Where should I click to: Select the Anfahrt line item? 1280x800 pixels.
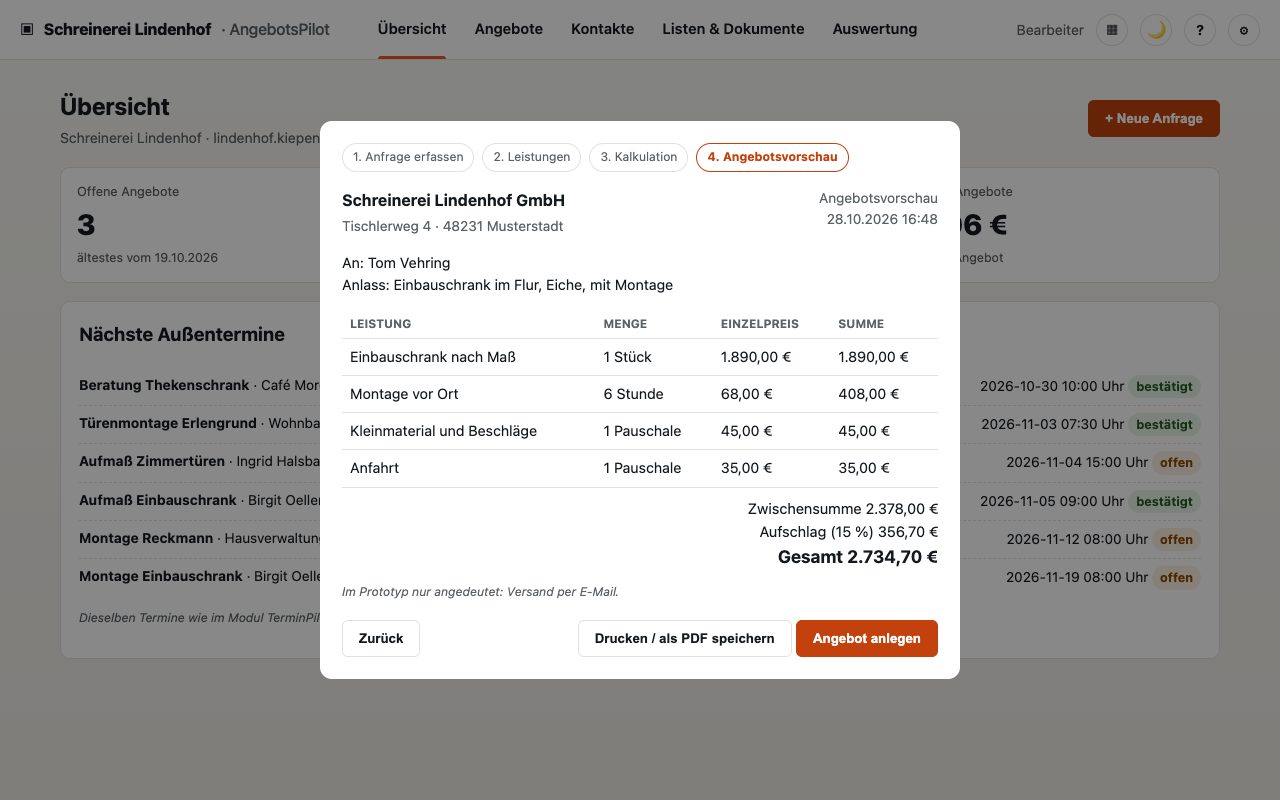pyautogui.click(x=640, y=468)
